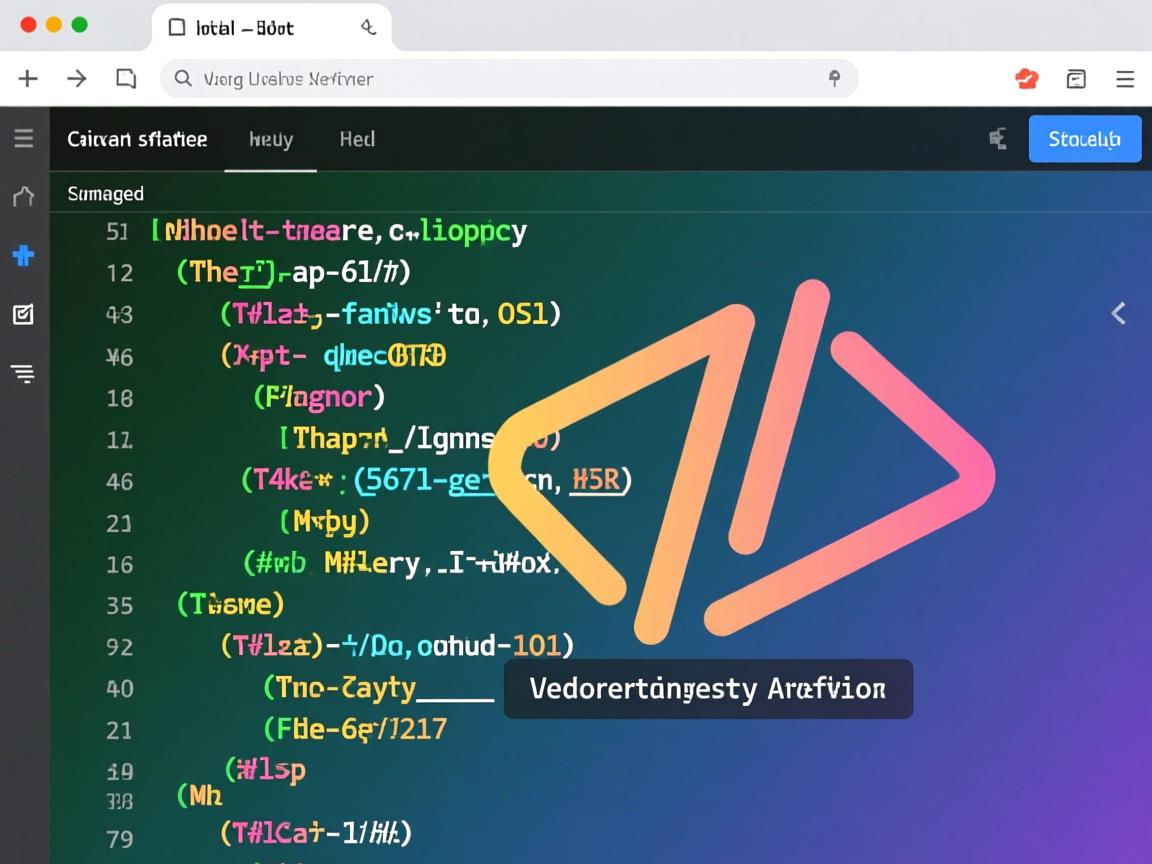Click the hamburger menu icon in sidebar
1152x864 pixels.
23,138
